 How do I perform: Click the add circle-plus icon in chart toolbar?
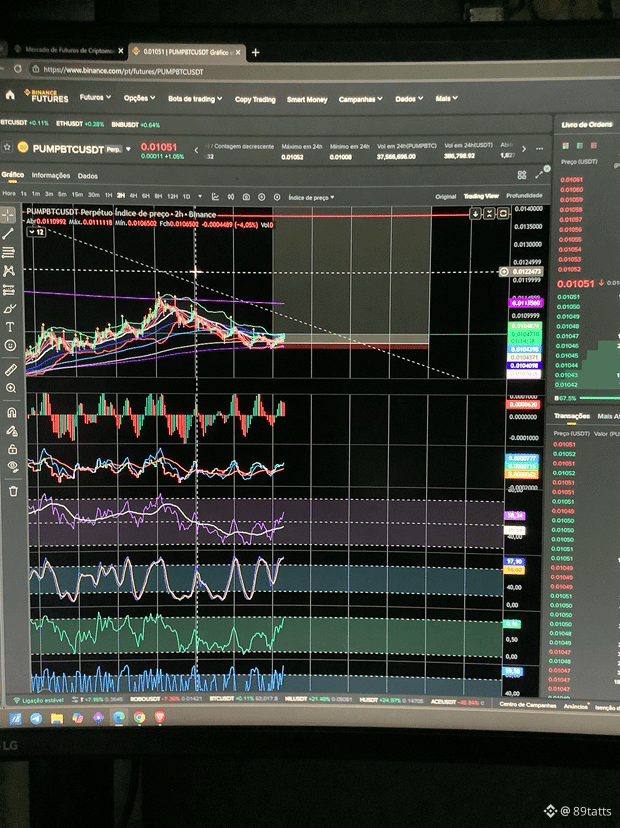point(261,196)
